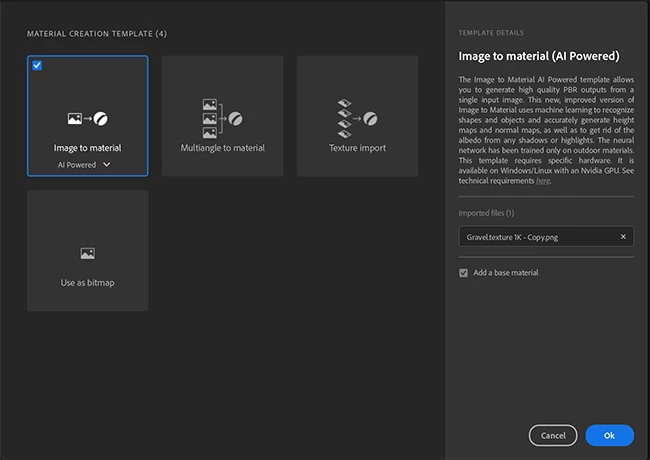Click the Image to material card title
Viewport: 650px width, 460px height.
[x=87, y=148]
